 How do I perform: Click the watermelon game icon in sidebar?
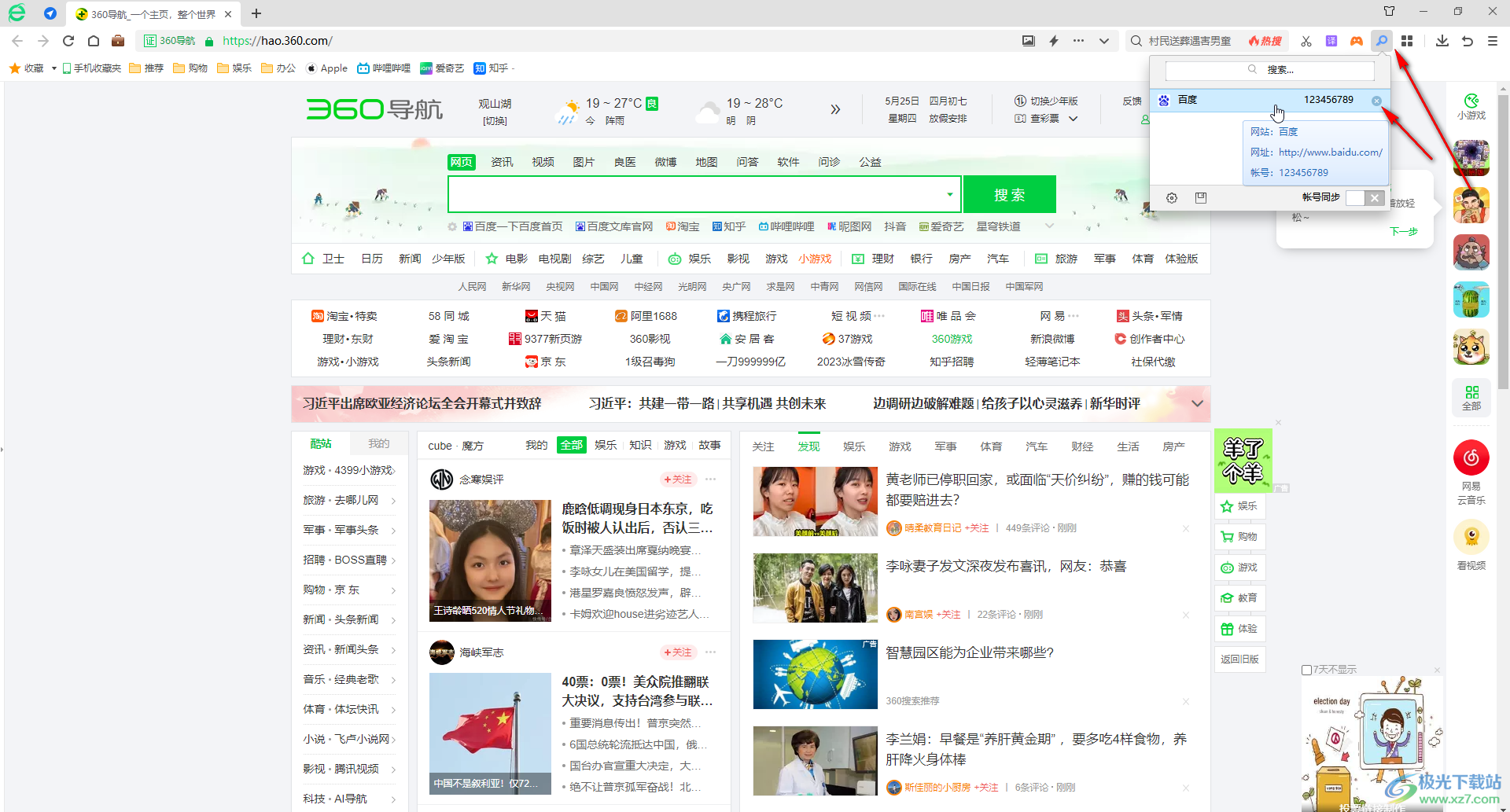(x=1471, y=300)
